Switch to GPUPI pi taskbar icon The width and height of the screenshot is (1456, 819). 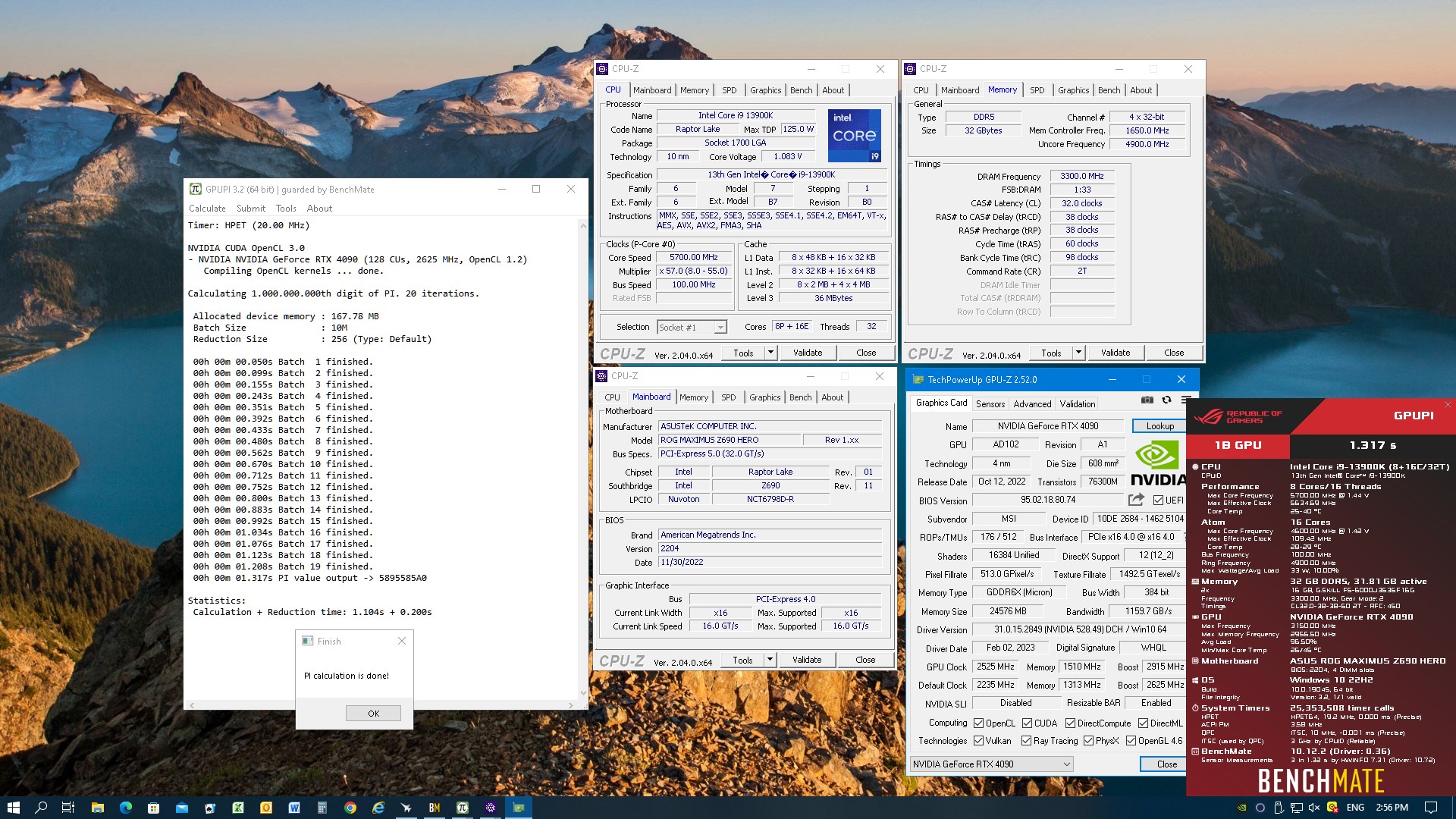coord(462,808)
